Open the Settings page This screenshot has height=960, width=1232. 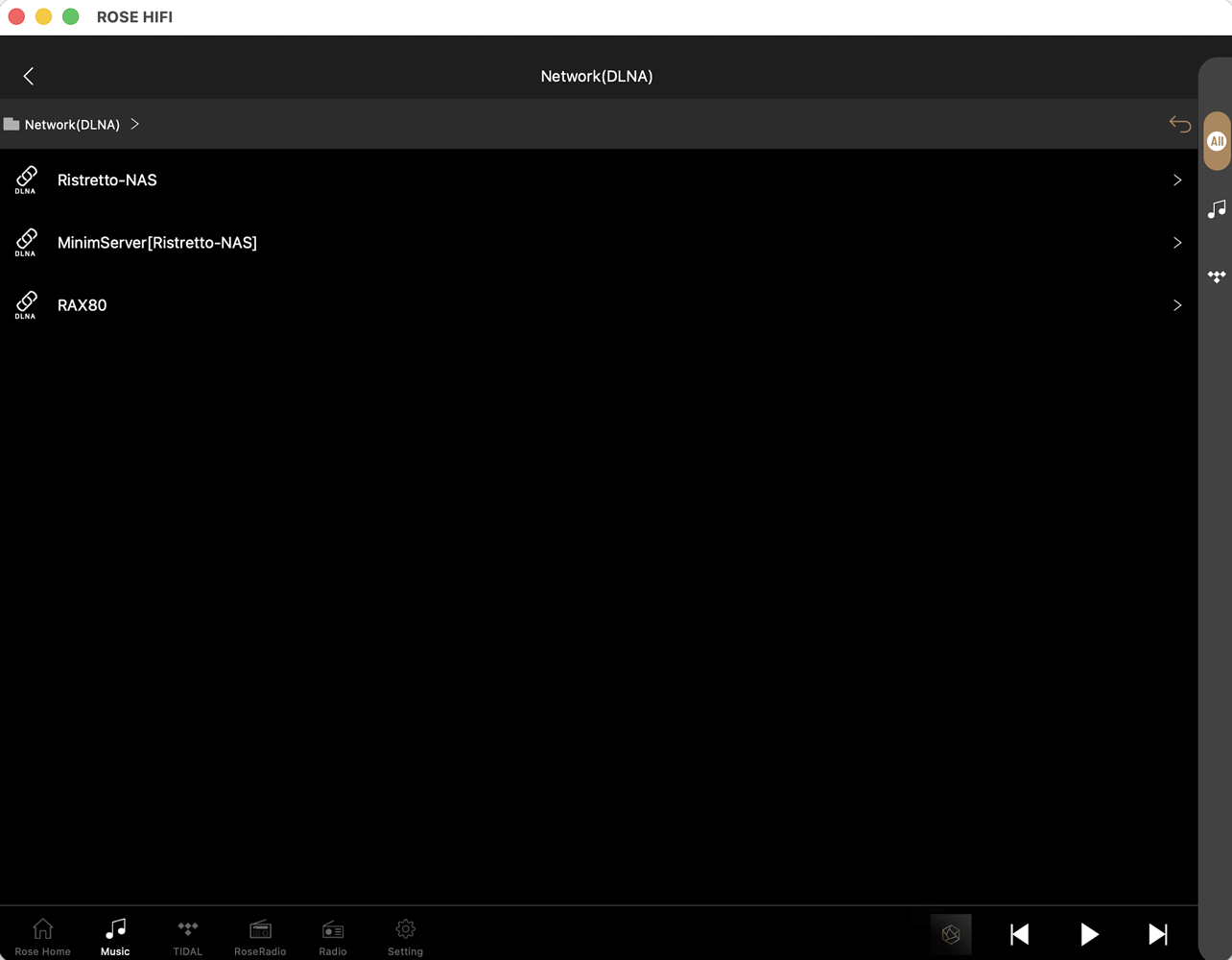[x=405, y=936]
